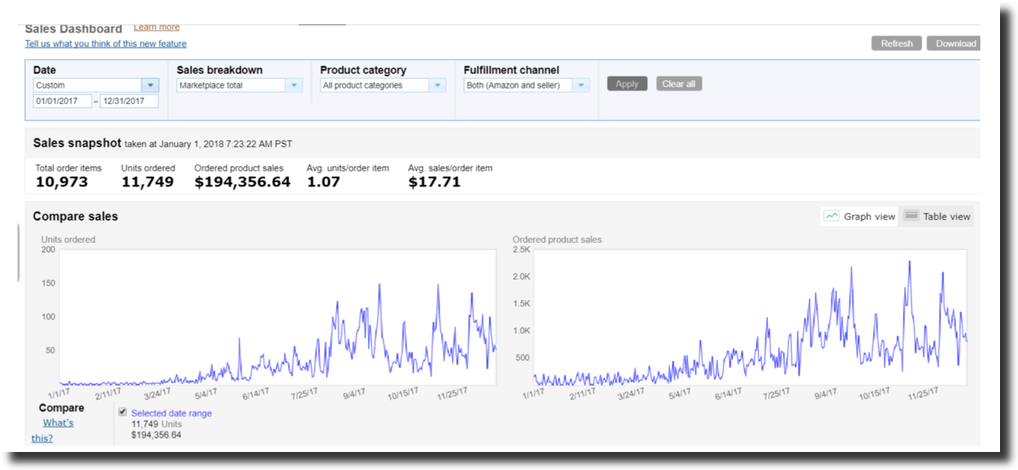Viewport: 1018px width, 470px height.
Task: Click the Refresh button
Action: click(896, 43)
